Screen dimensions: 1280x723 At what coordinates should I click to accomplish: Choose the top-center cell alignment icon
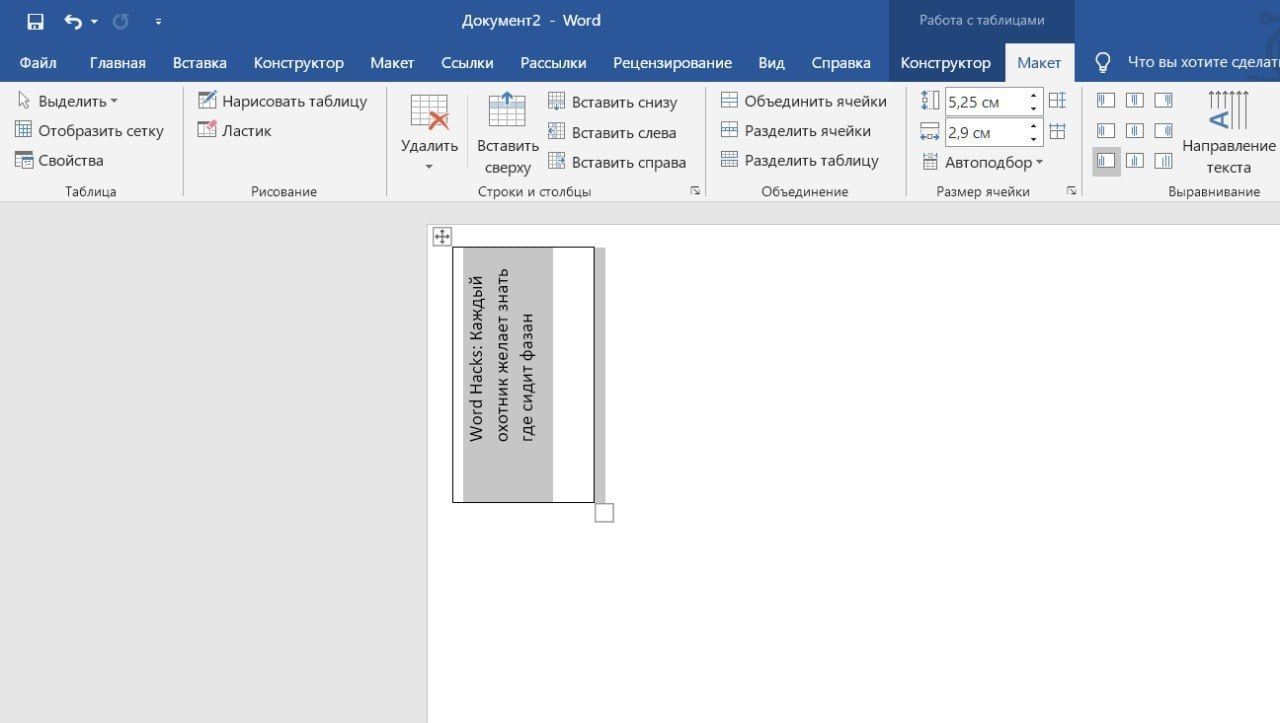pyautogui.click(x=1135, y=100)
